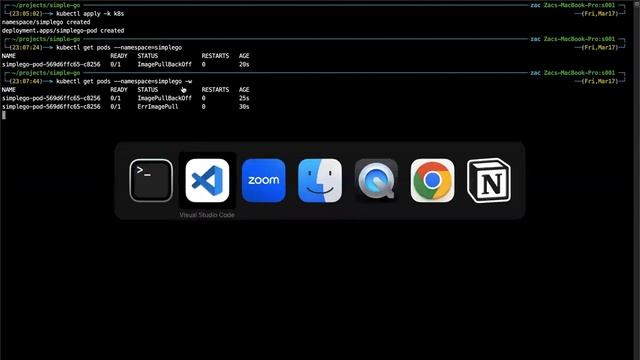This screenshot has height=360, width=640.
Task: Open Notion from the app switcher
Action: pos(489,180)
